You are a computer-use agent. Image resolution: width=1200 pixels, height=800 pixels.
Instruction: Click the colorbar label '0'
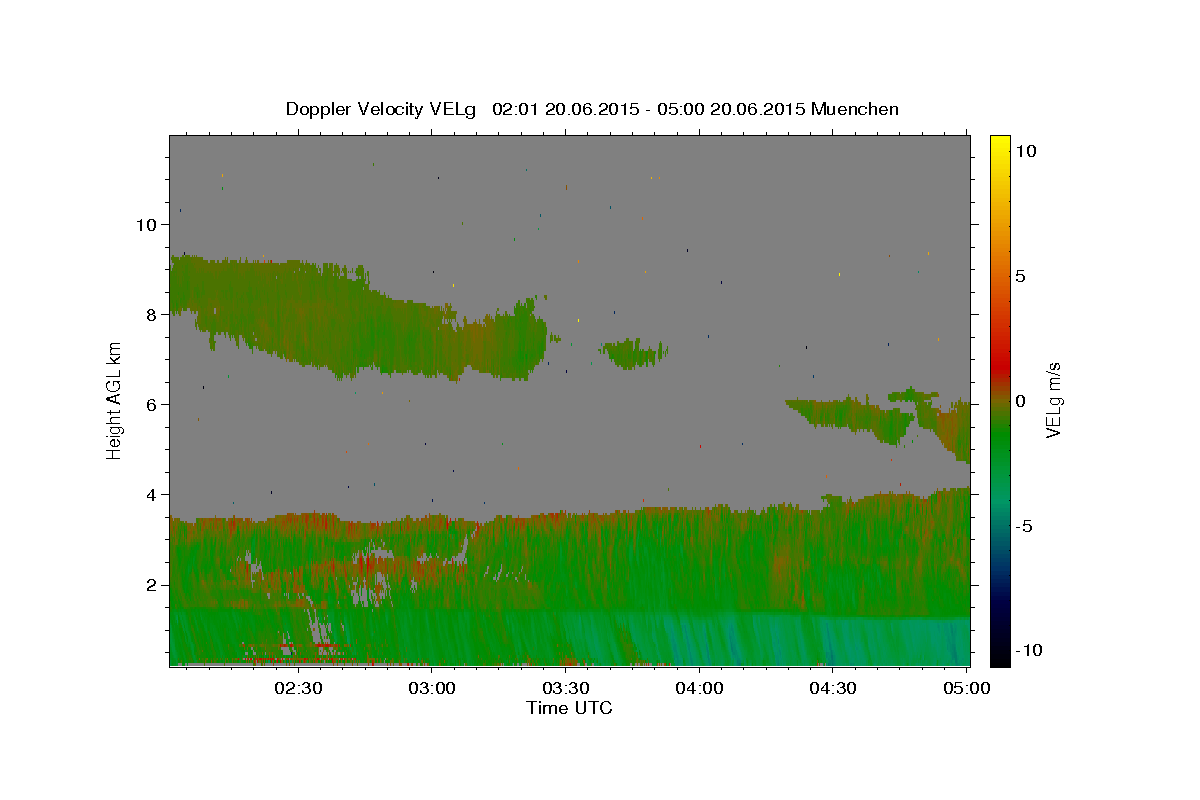(1022, 401)
